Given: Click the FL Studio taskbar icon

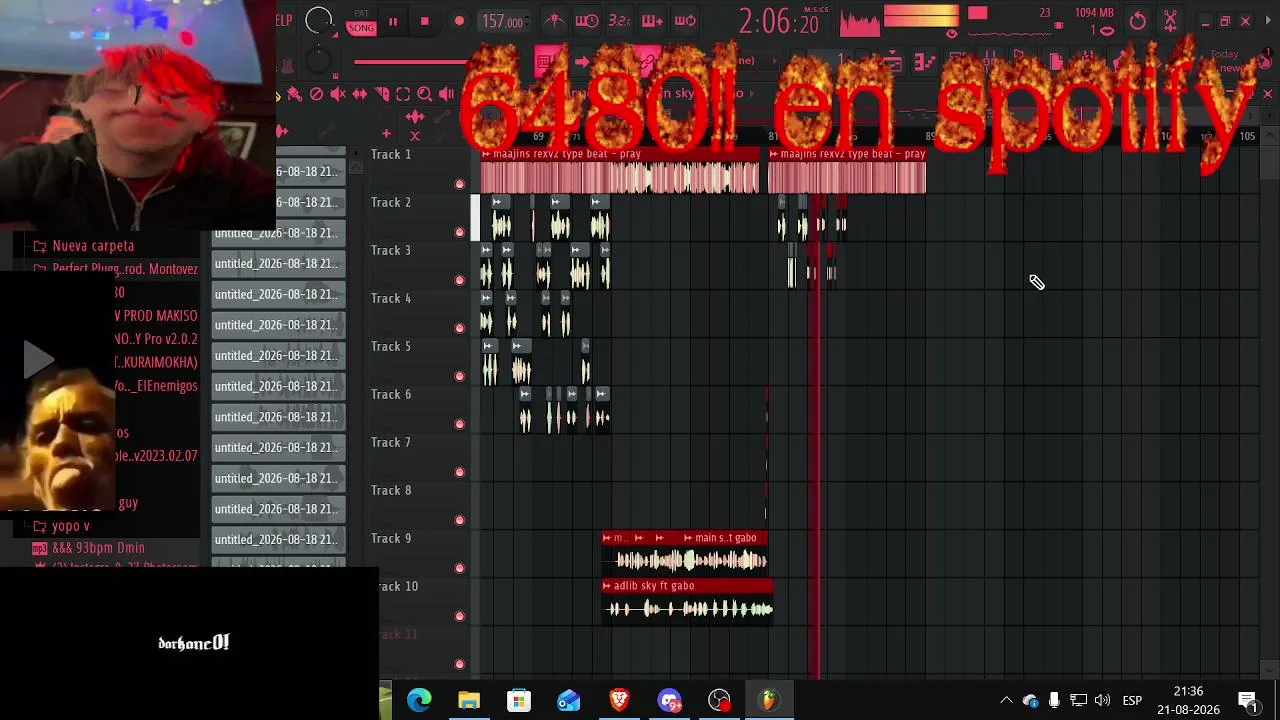Looking at the screenshot, I should [x=769, y=701].
